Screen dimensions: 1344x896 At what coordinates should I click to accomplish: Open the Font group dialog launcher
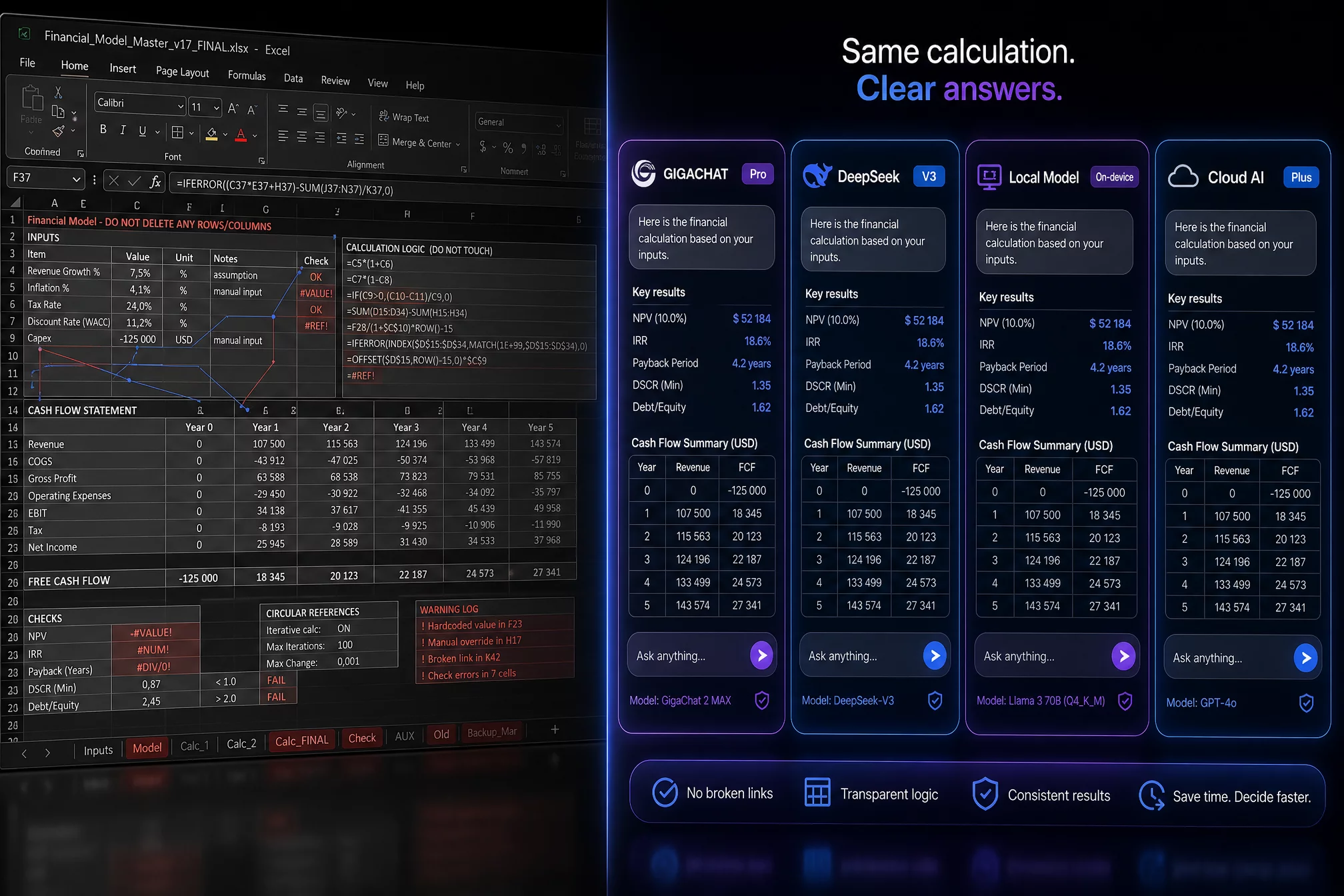[x=262, y=161]
